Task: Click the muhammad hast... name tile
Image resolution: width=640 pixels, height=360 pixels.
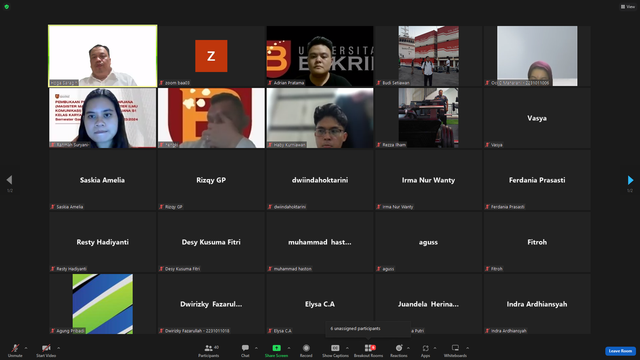Action: coord(320,242)
